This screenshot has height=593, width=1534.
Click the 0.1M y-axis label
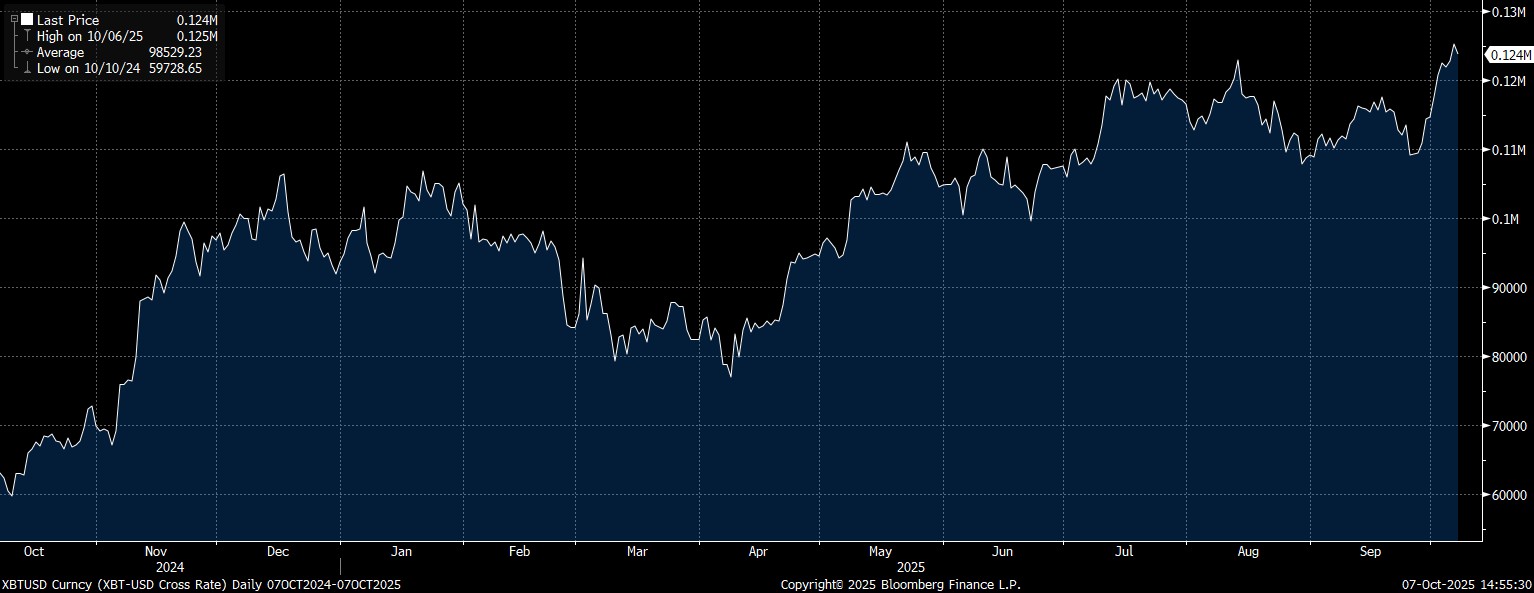click(x=1507, y=219)
